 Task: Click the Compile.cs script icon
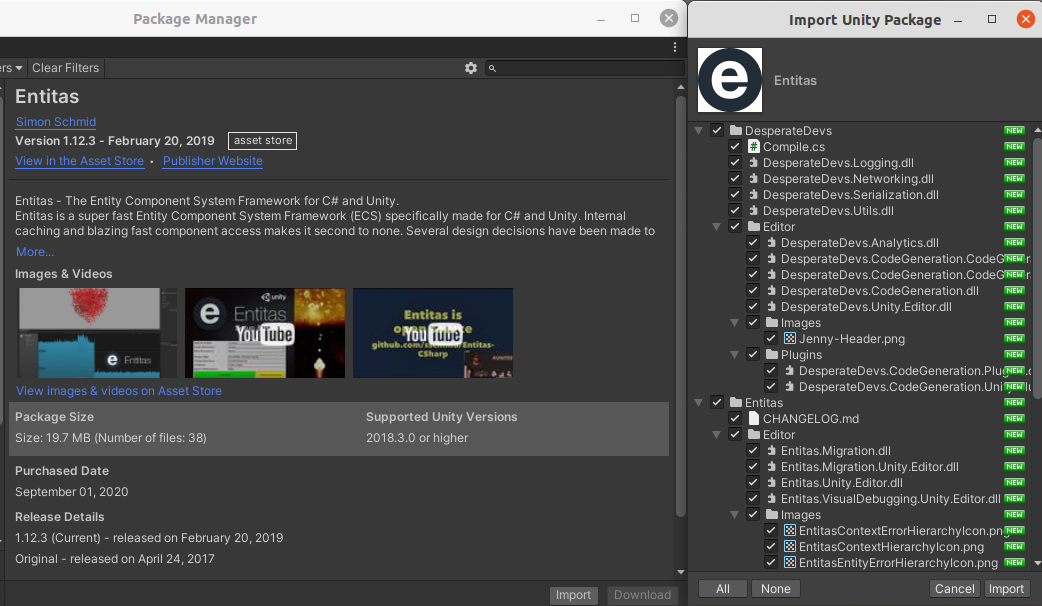(x=754, y=146)
